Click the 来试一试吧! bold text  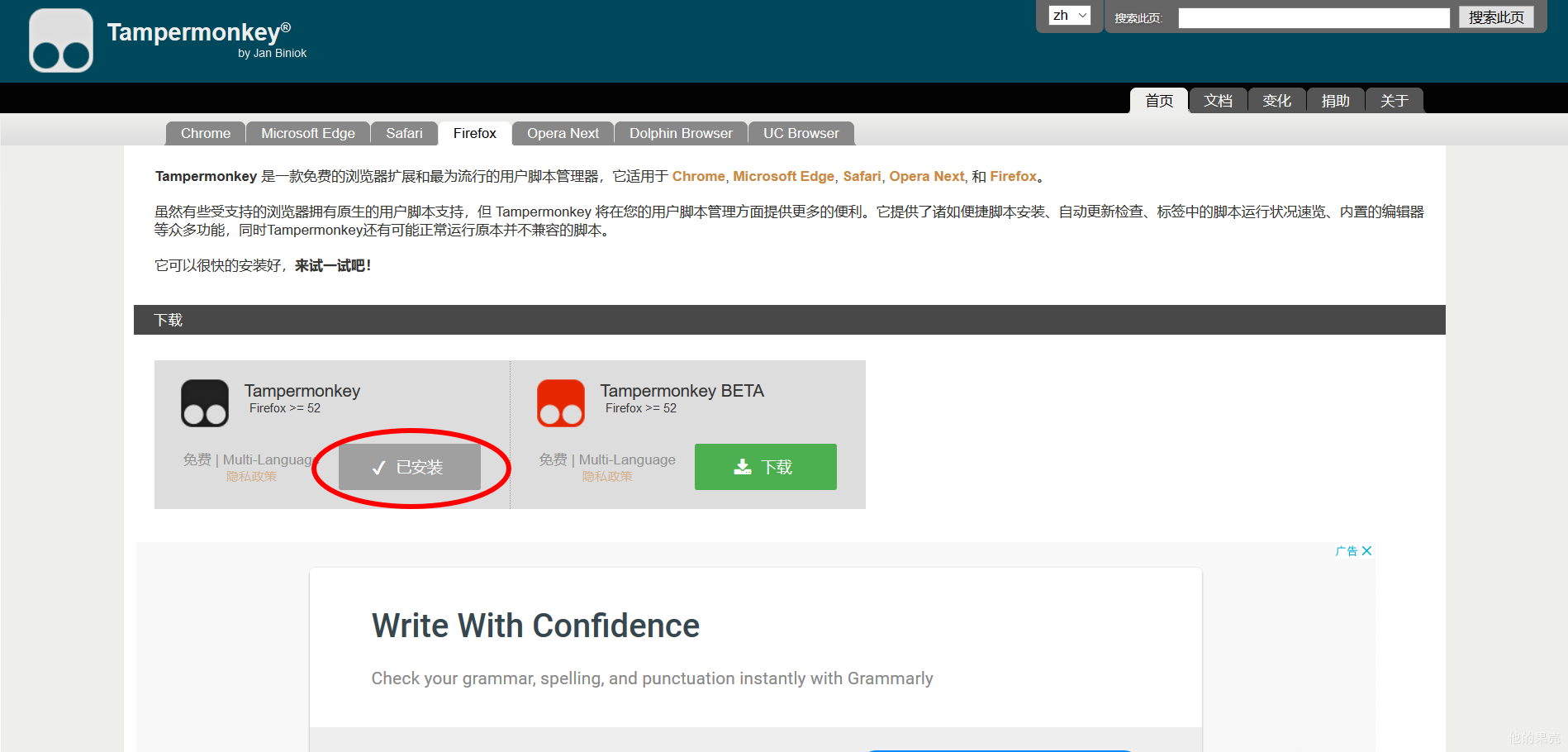click(333, 265)
